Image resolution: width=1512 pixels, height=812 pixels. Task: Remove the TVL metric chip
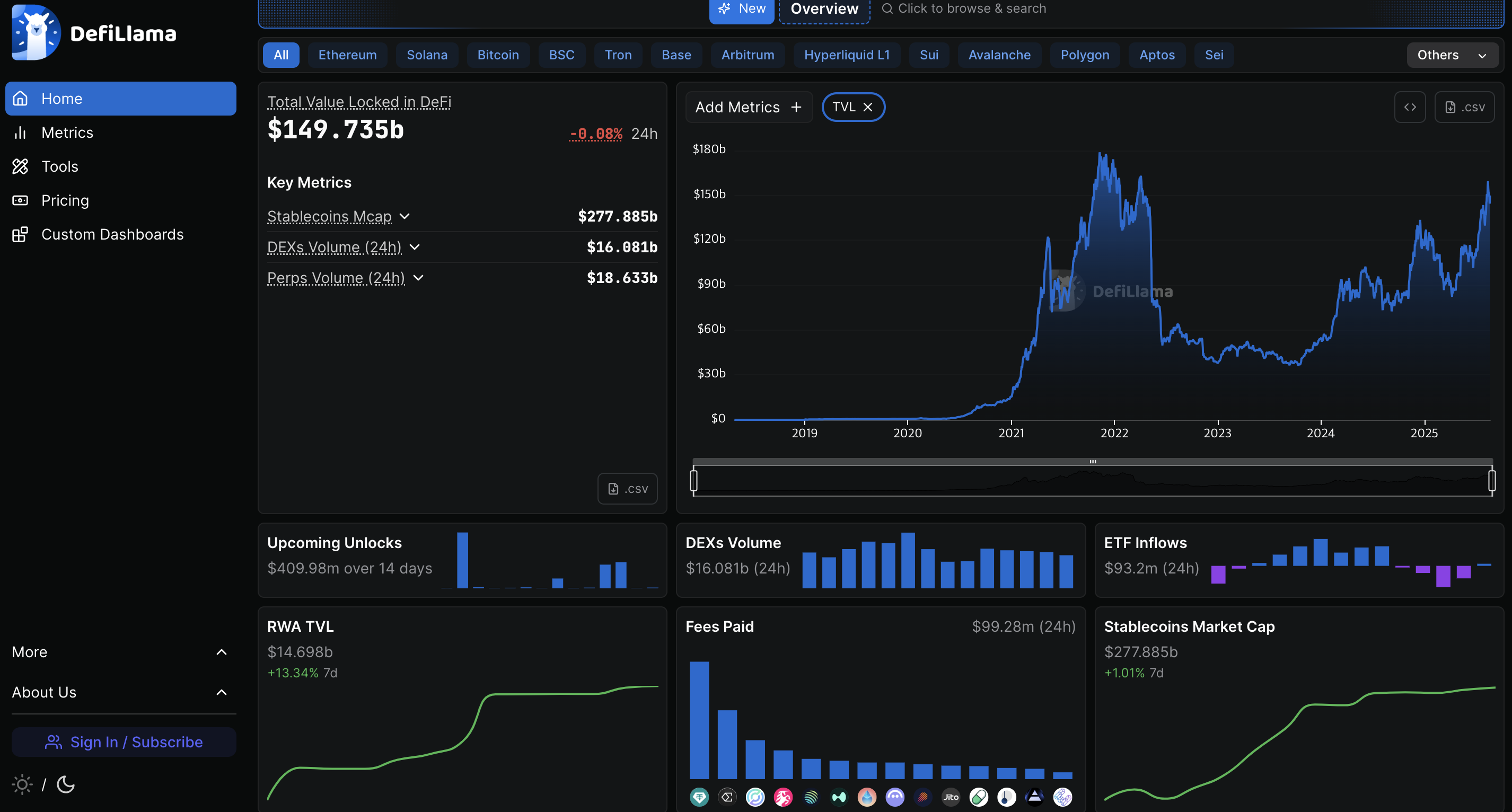868,108
